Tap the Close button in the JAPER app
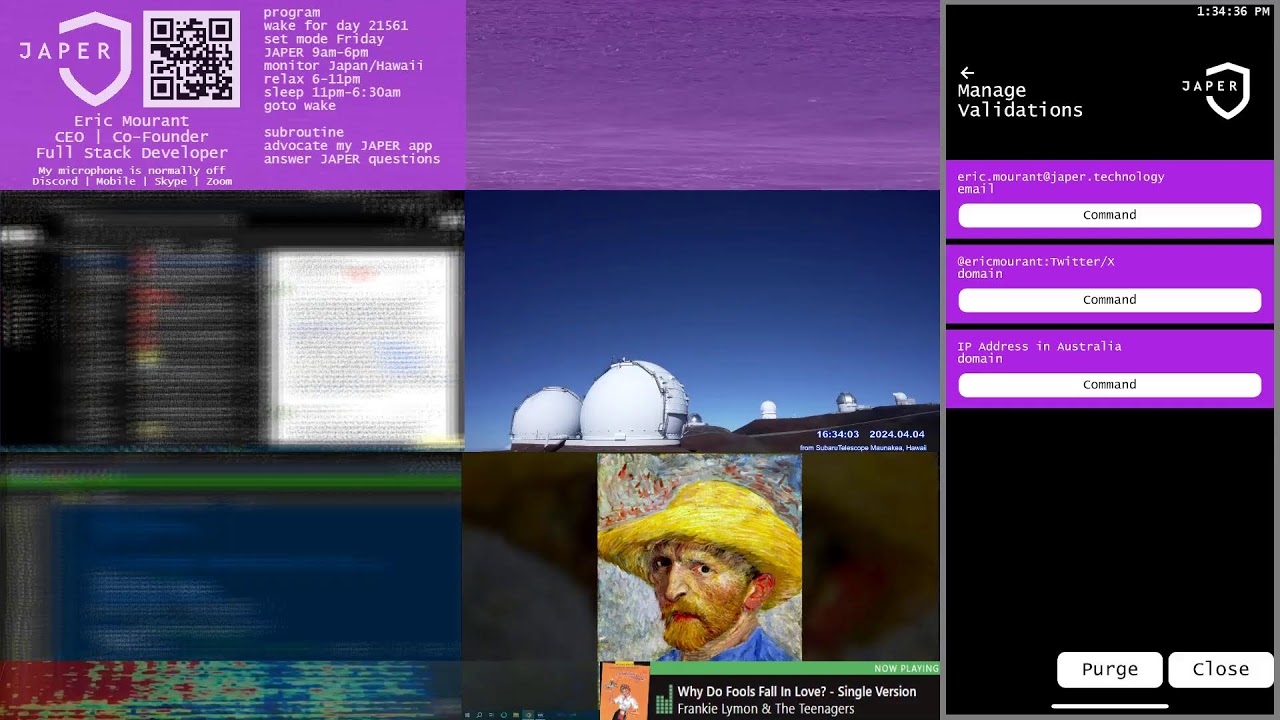Screen dimensions: 1280x720 click(x=1220, y=670)
